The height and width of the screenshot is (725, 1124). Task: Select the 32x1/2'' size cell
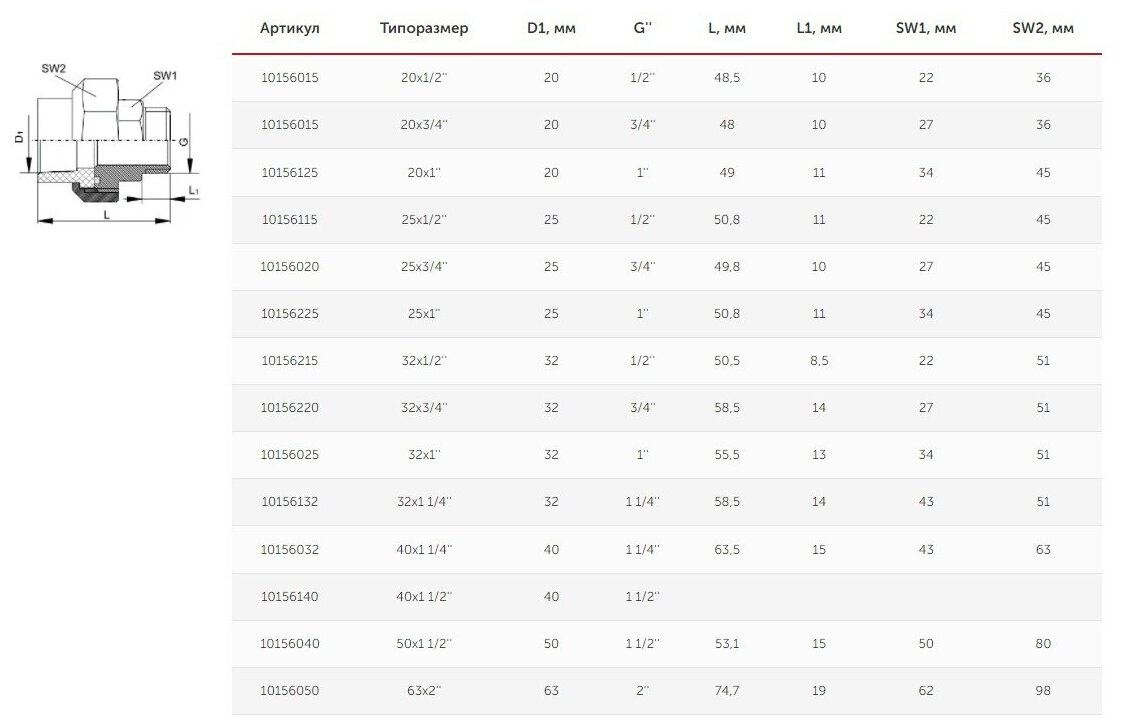[424, 360]
